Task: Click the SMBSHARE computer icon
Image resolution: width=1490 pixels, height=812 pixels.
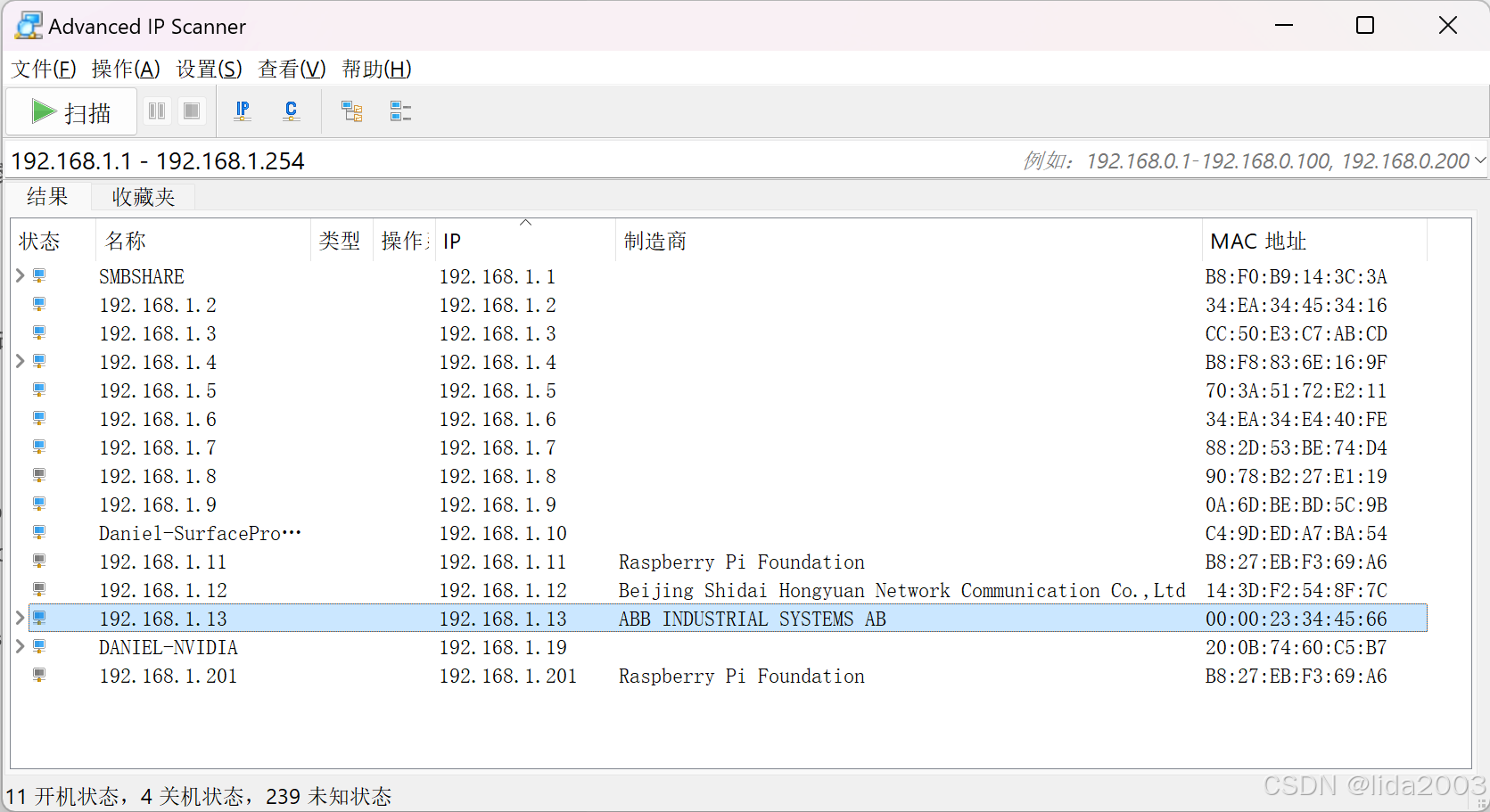Action: point(39,276)
